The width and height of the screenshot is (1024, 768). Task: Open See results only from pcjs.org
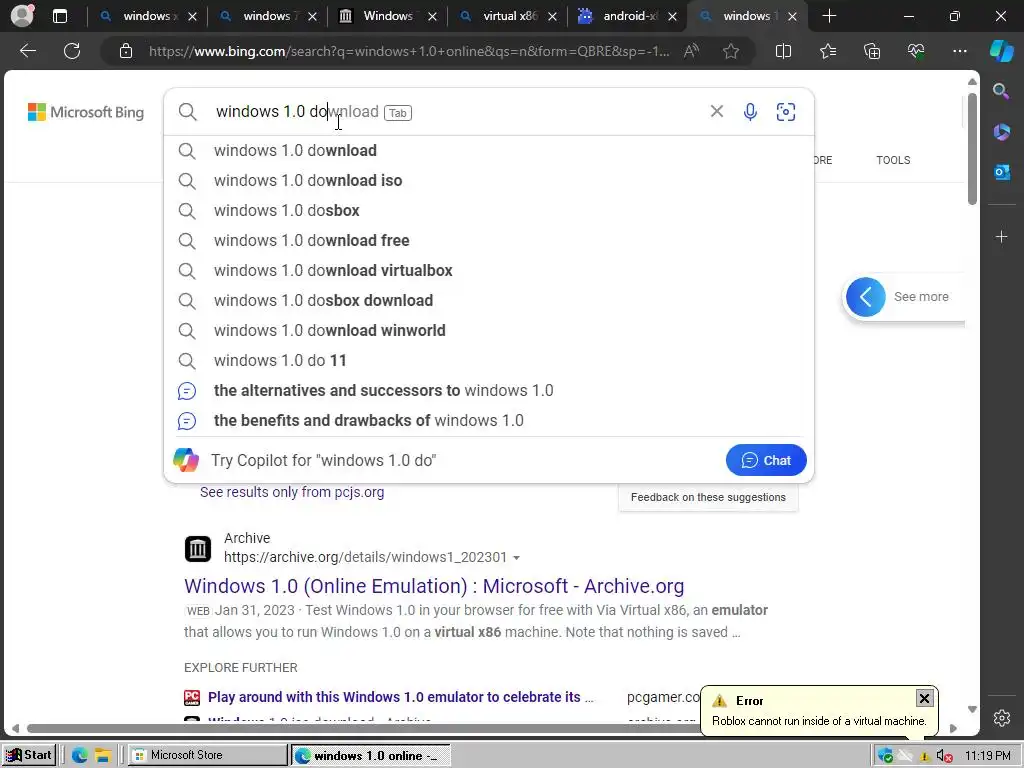(292, 492)
